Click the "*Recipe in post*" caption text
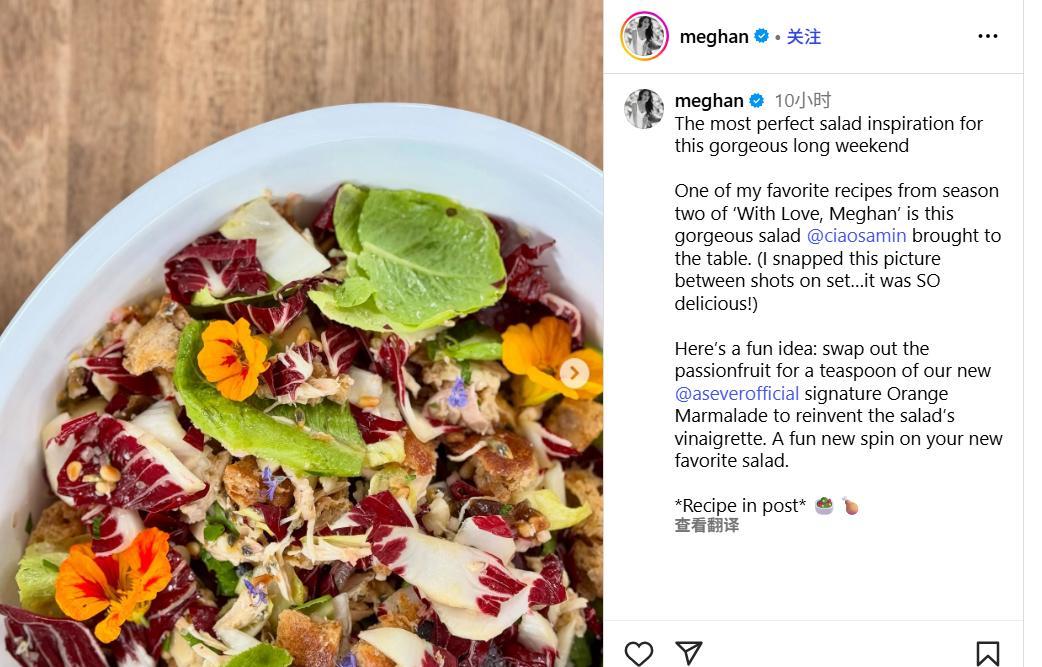 point(740,506)
